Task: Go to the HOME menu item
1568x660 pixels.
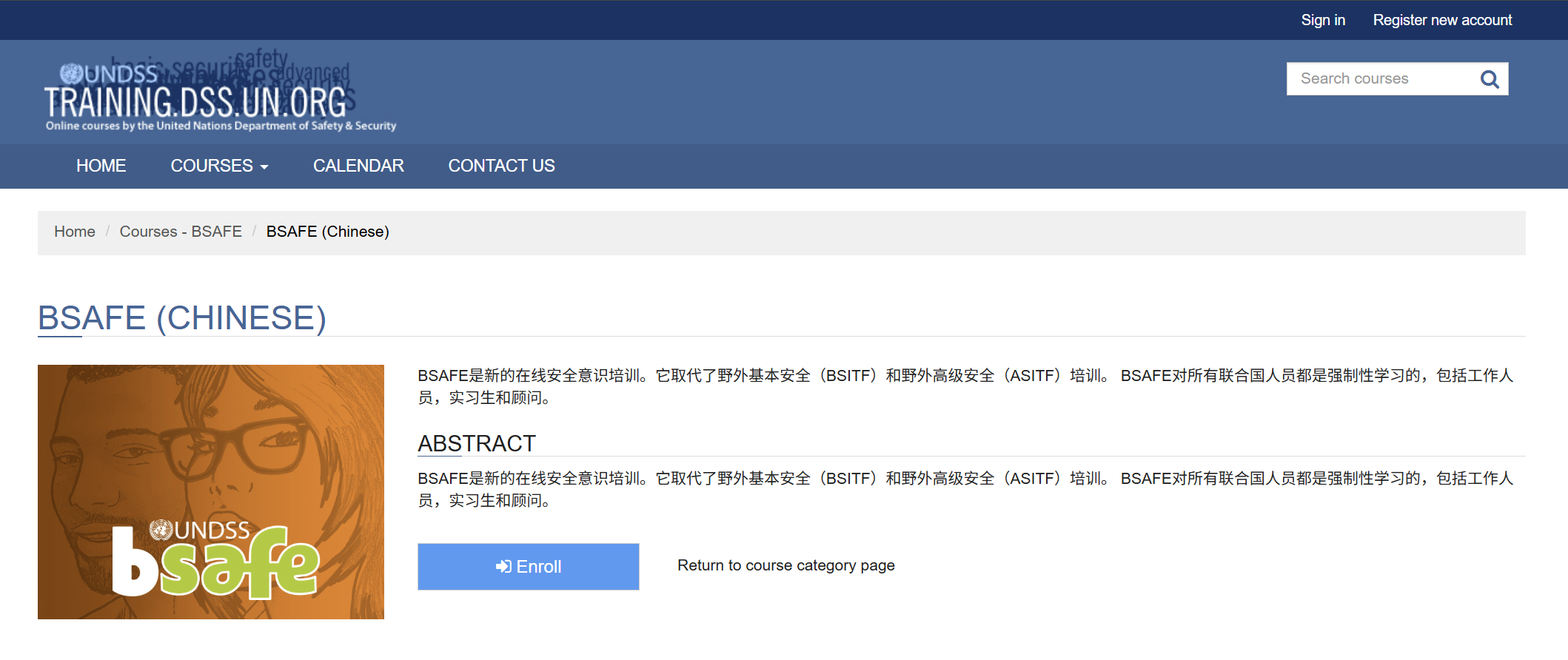Action: point(101,166)
